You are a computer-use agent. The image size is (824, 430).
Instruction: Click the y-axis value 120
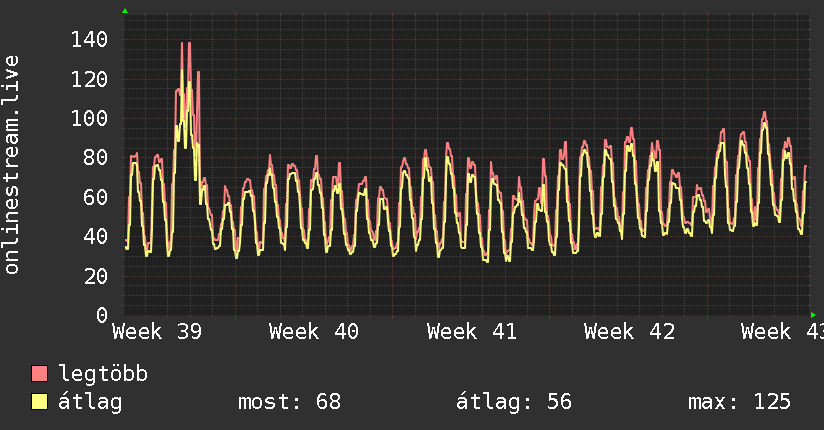[89, 79]
